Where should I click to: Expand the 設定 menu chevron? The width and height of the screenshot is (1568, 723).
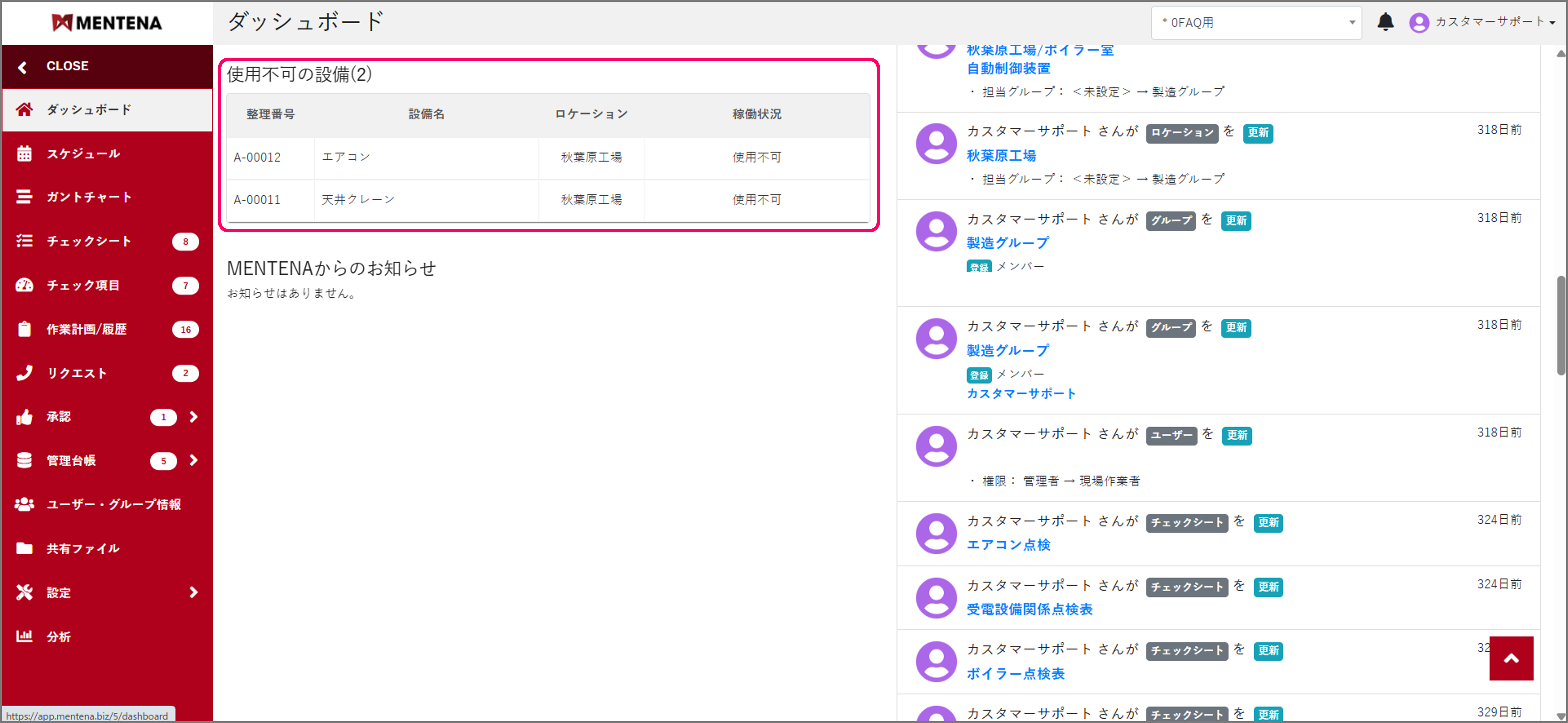pyautogui.click(x=194, y=592)
